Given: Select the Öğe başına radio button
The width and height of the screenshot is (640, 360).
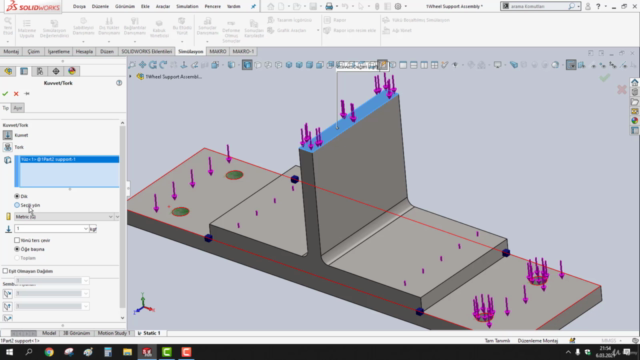Looking at the screenshot, I should pyautogui.click(x=17, y=249).
